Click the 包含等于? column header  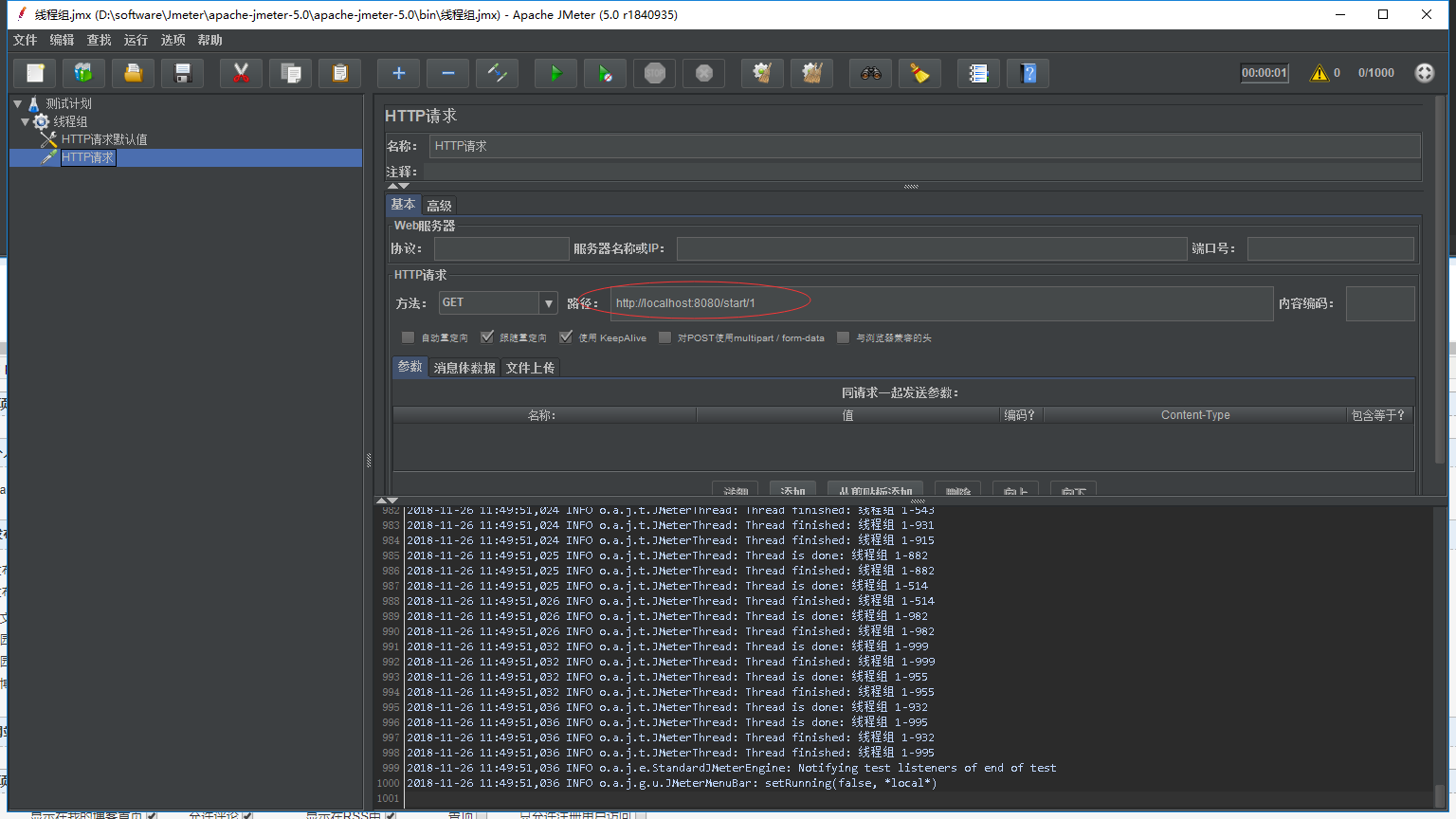[x=1378, y=415]
